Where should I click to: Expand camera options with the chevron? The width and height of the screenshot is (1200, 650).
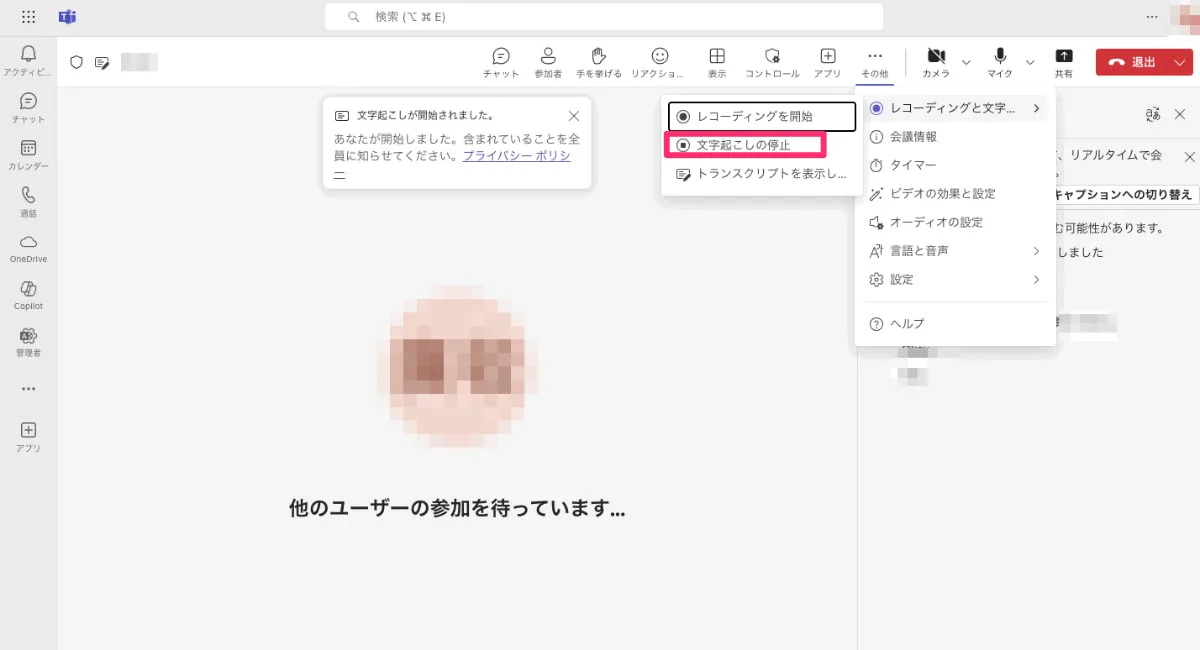click(x=966, y=61)
